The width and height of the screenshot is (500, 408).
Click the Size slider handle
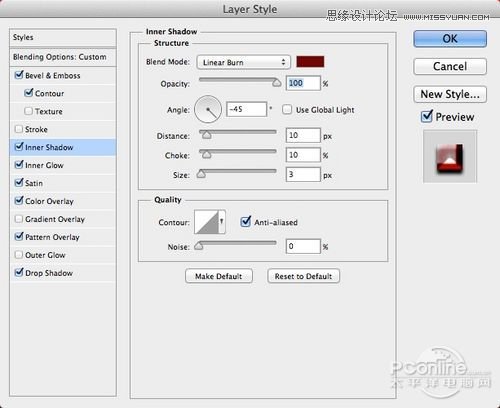(x=201, y=174)
